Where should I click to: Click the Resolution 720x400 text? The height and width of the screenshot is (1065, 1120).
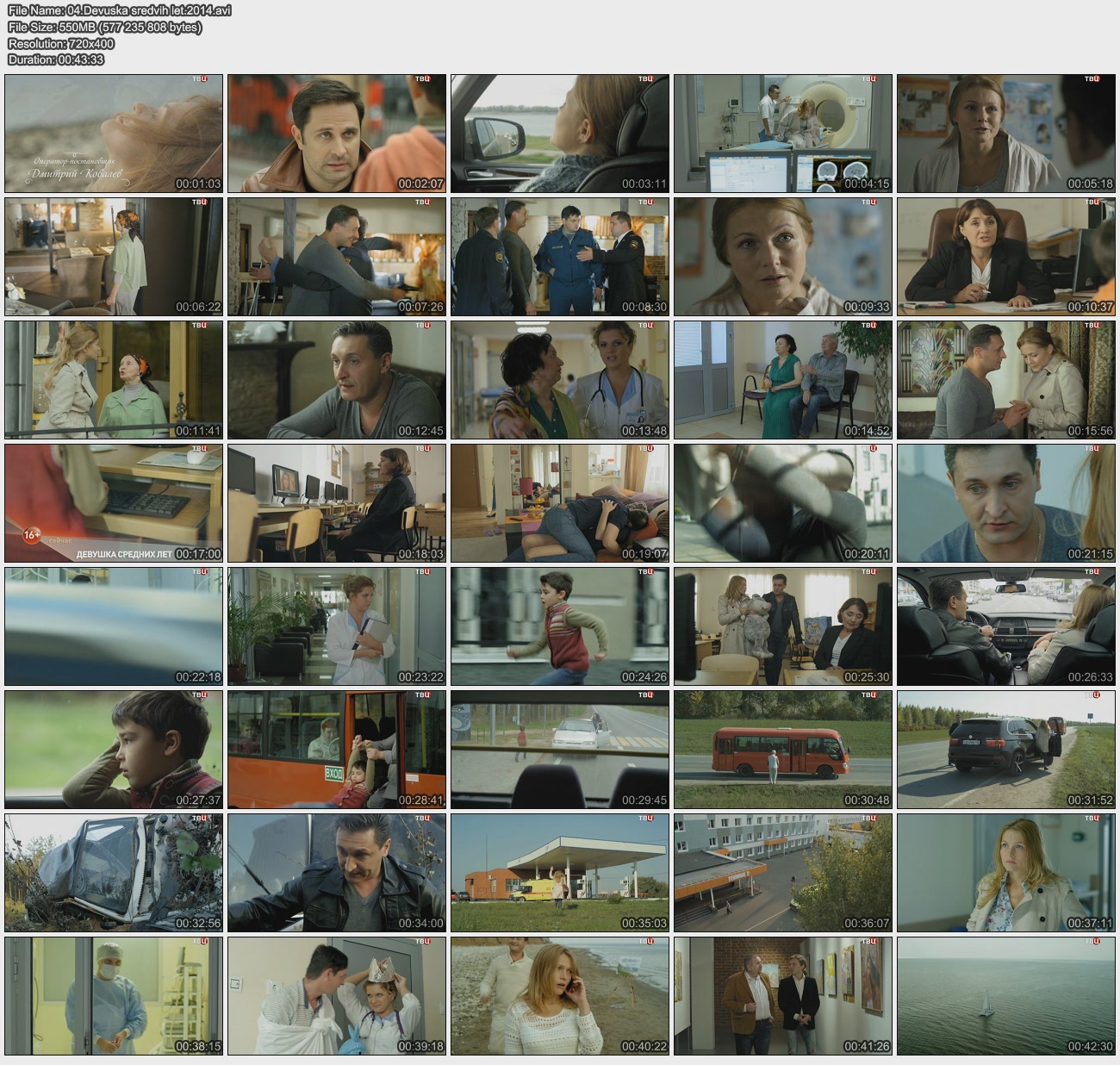coord(60,43)
